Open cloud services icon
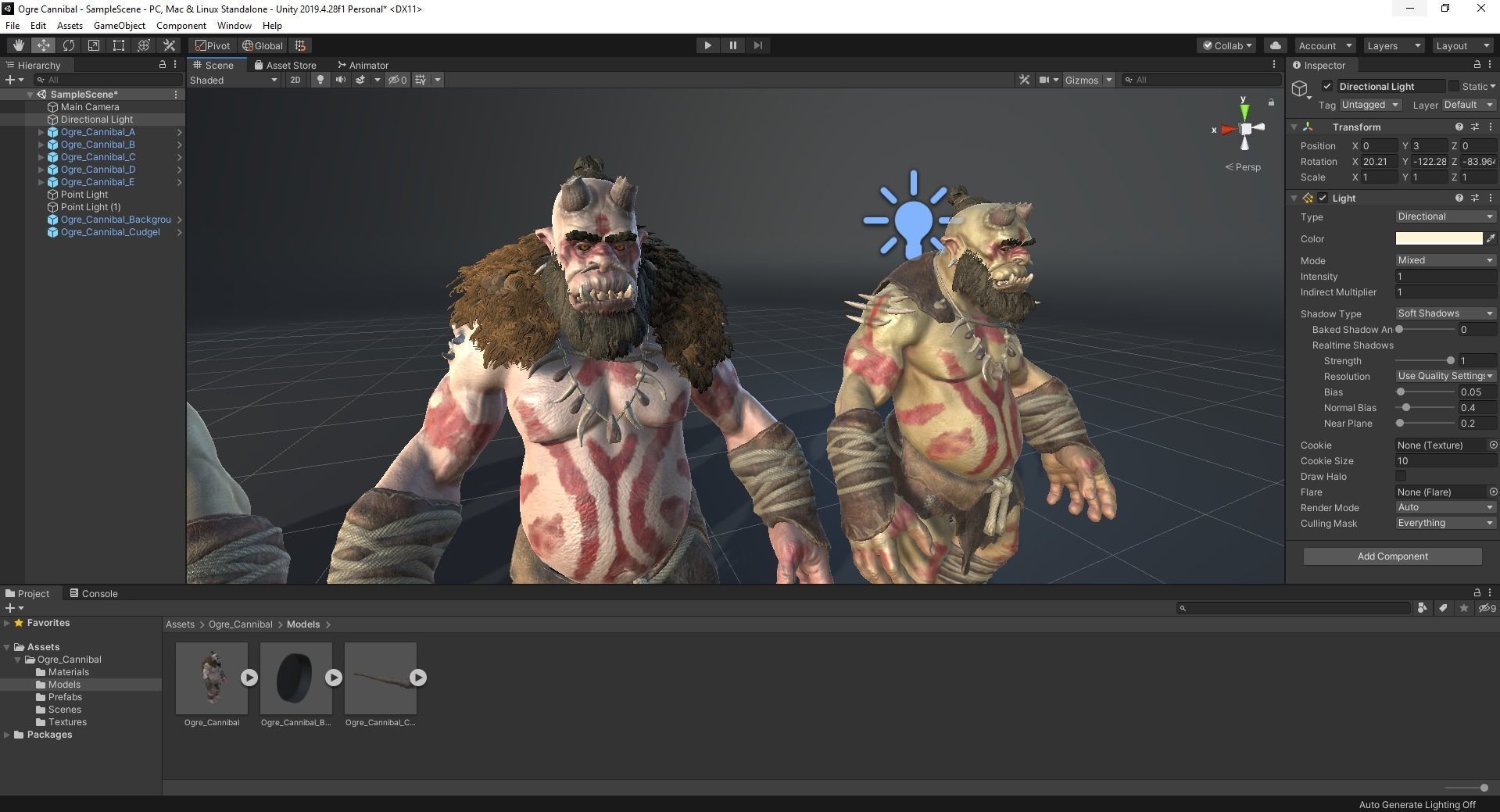 1275,45
